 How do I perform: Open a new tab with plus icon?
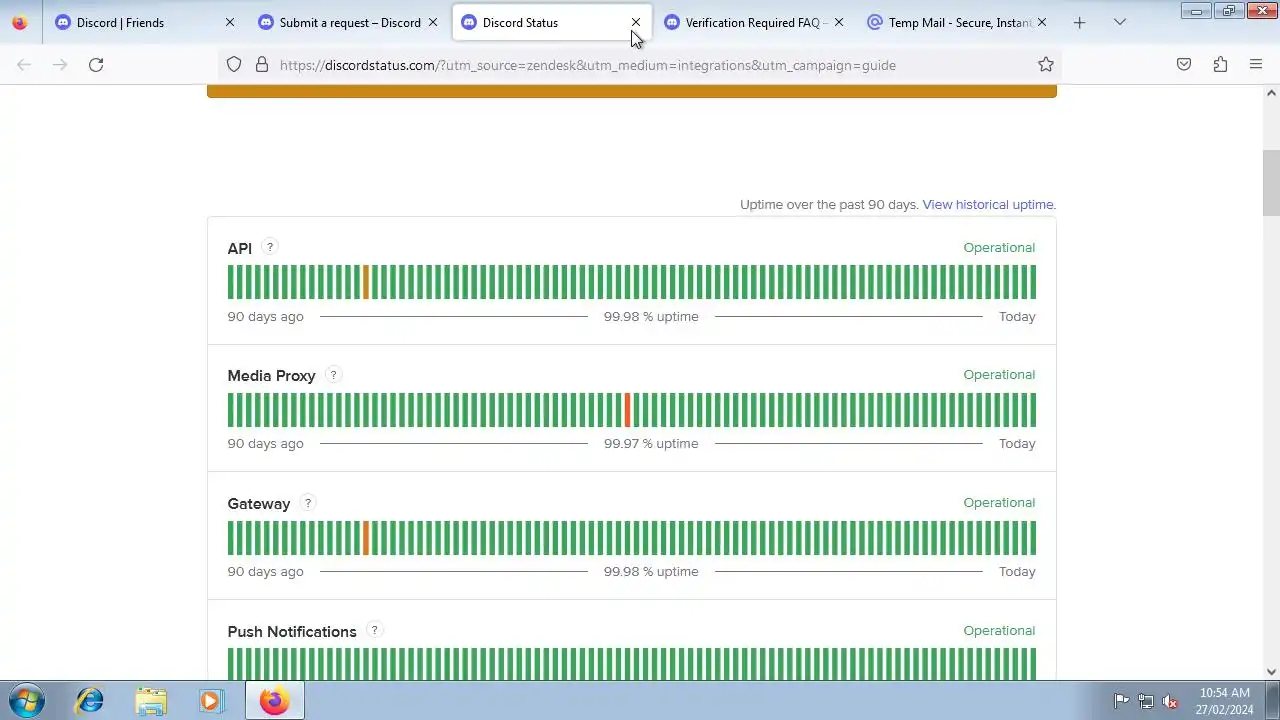pos(1079,22)
